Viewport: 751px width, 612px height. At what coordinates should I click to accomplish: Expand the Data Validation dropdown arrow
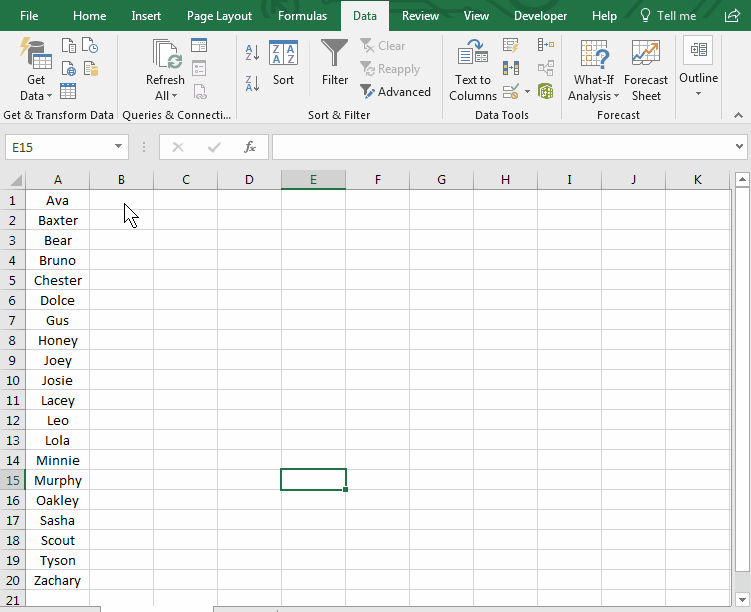527,91
